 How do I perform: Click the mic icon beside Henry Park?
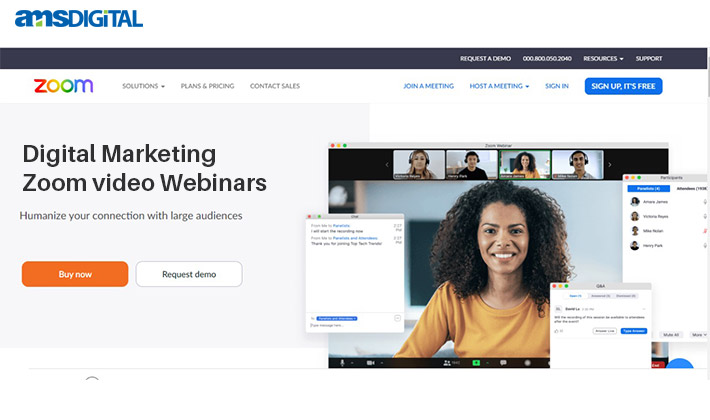(x=705, y=245)
